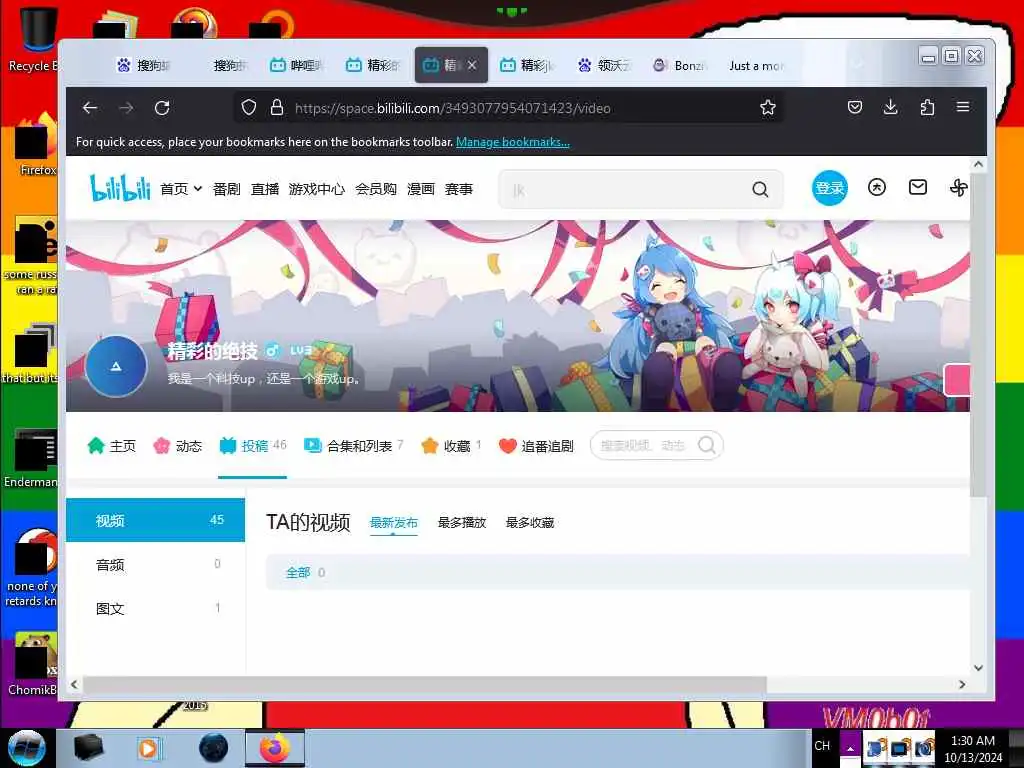1024x768 pixels.
Task: Open 漫画 in bilibili navigation
Action: pos(421,189)
